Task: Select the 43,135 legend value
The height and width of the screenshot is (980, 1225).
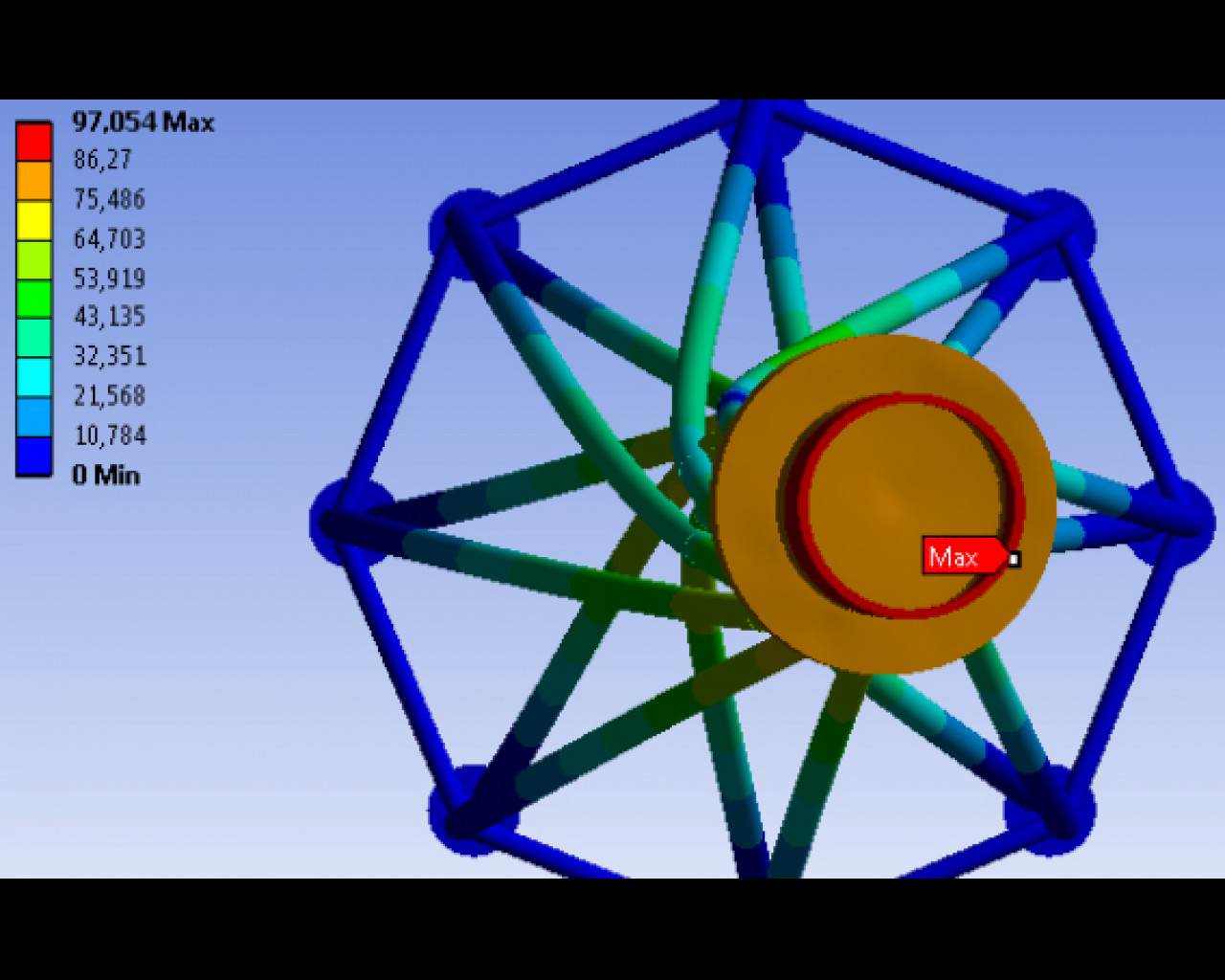Action: pos(109,317)
